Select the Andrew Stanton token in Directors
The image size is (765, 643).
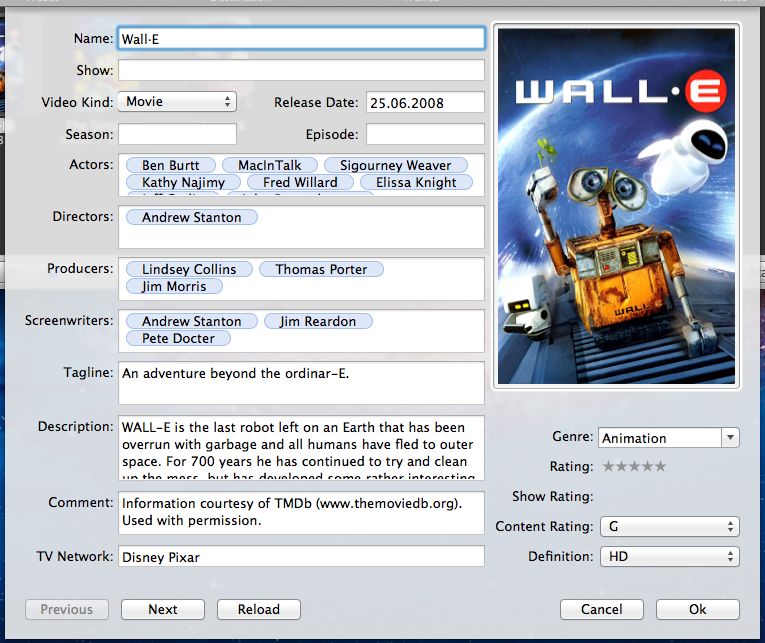pos(192,217)
